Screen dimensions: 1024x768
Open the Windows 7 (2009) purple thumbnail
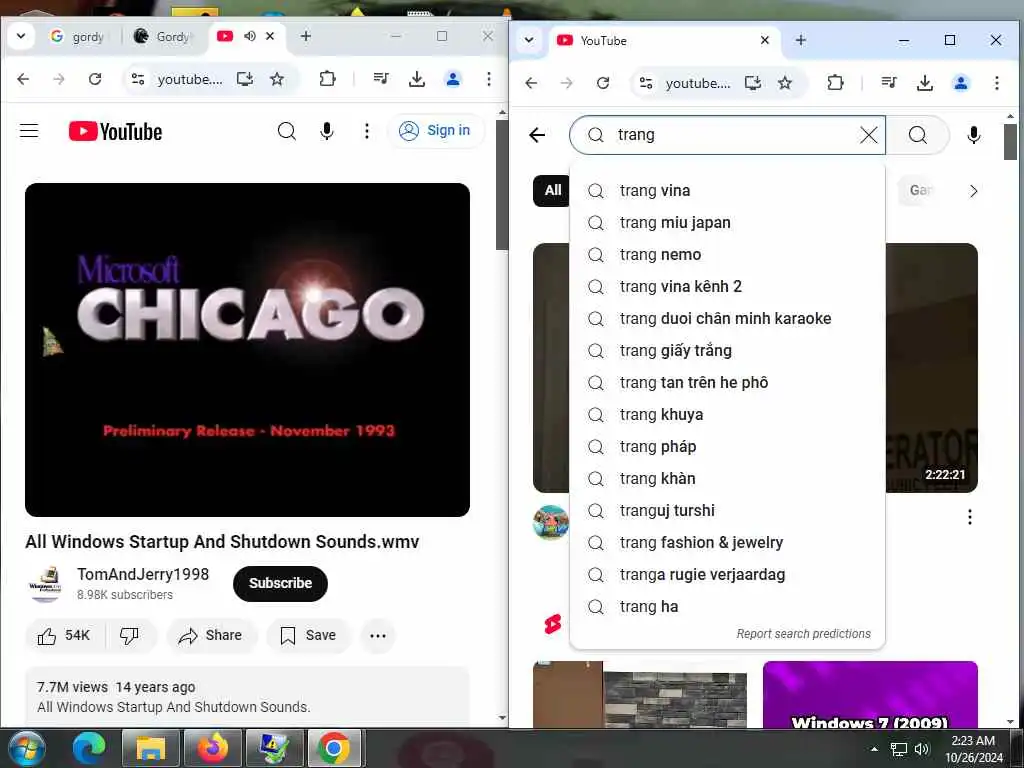click(x=870, y=694)
